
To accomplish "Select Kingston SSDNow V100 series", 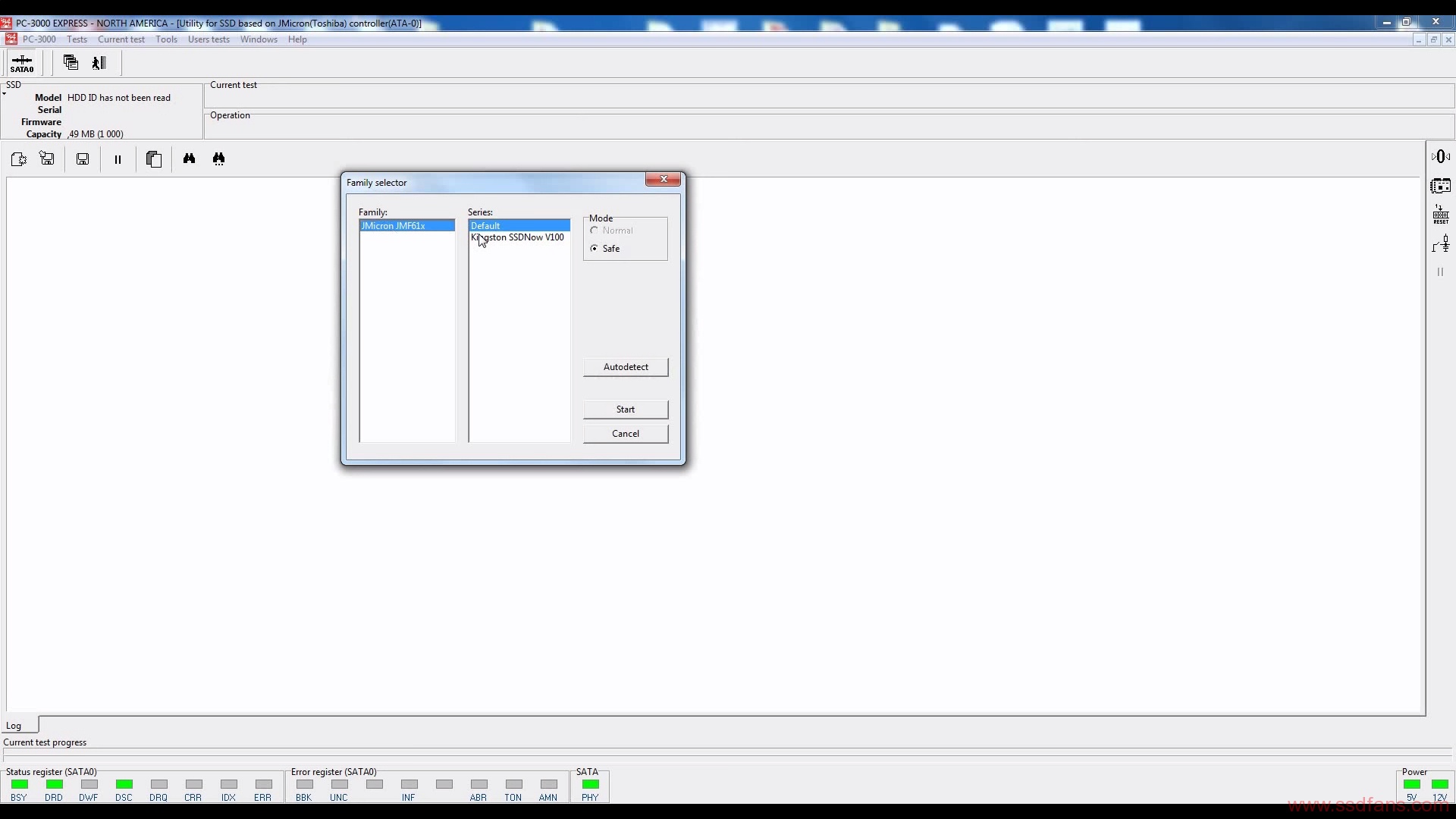I will point(519,237).
